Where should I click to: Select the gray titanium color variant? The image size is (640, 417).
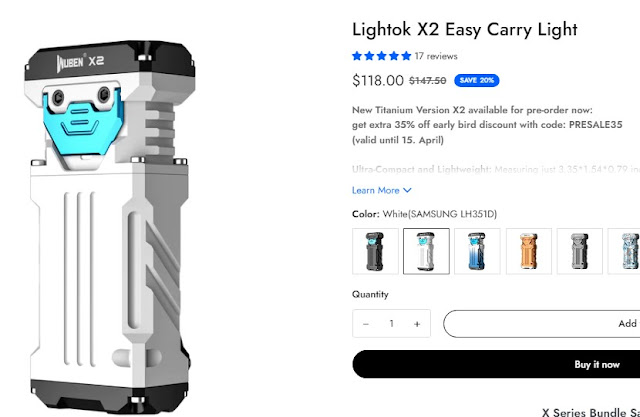click(580, 251)
